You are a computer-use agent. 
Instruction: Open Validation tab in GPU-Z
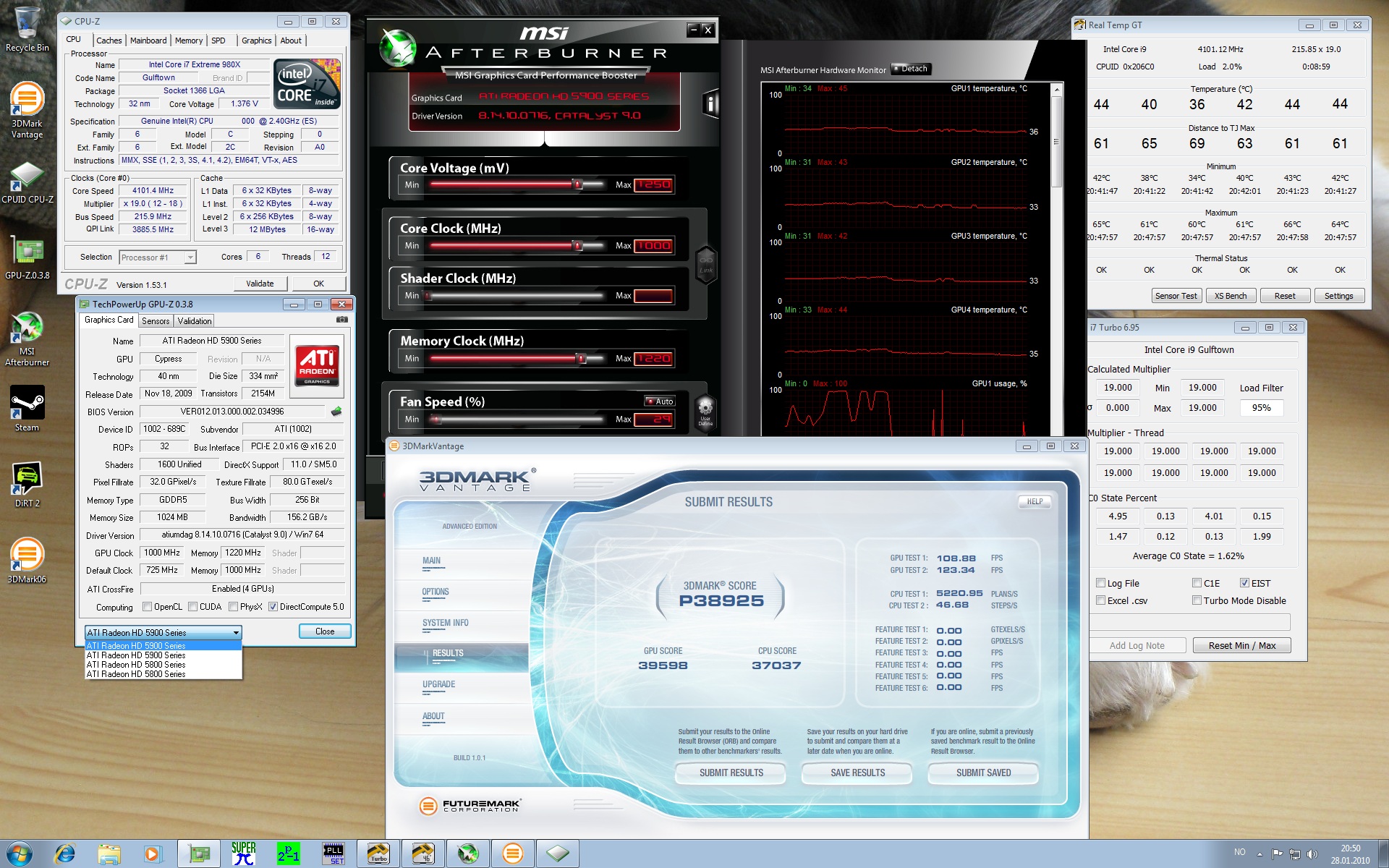click(x=195, y=321)
